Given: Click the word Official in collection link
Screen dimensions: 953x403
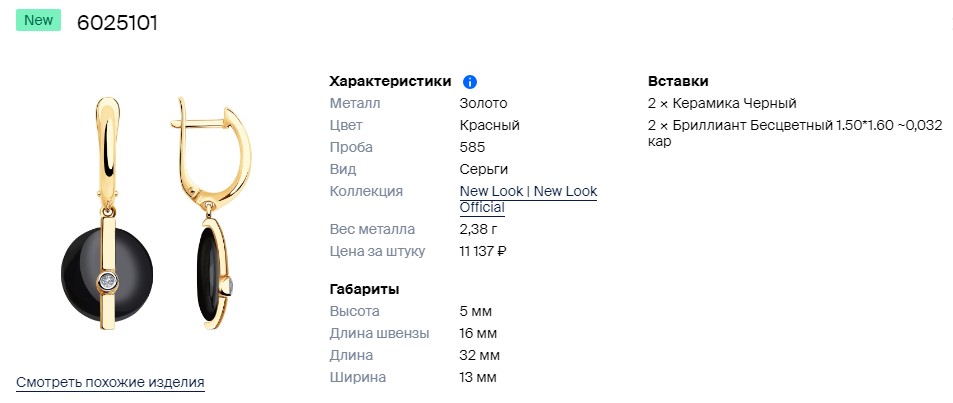Looking at the screenshot, I should [482, 208].
